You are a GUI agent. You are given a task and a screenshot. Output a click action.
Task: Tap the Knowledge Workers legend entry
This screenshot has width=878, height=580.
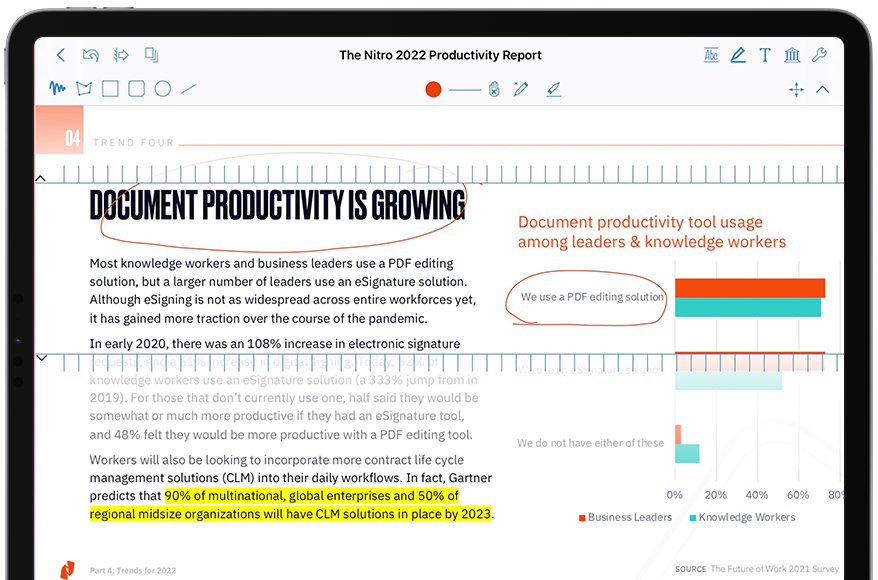742,517
